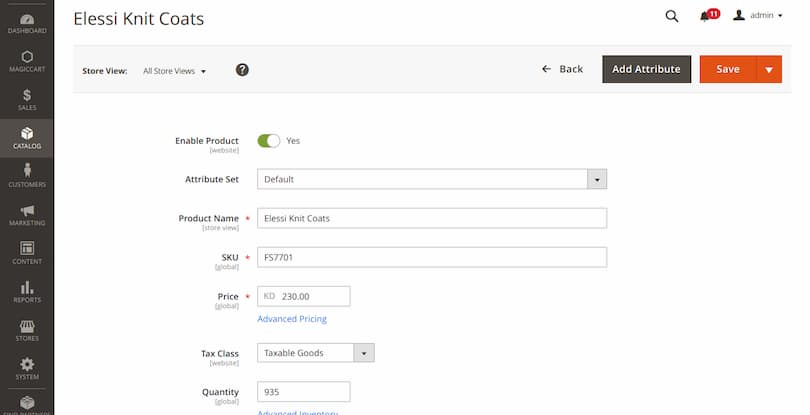Open the Dashboard sidebar icon
This screenshot has width=810, height=415.
pyautogui.click(x=27, y=22)
